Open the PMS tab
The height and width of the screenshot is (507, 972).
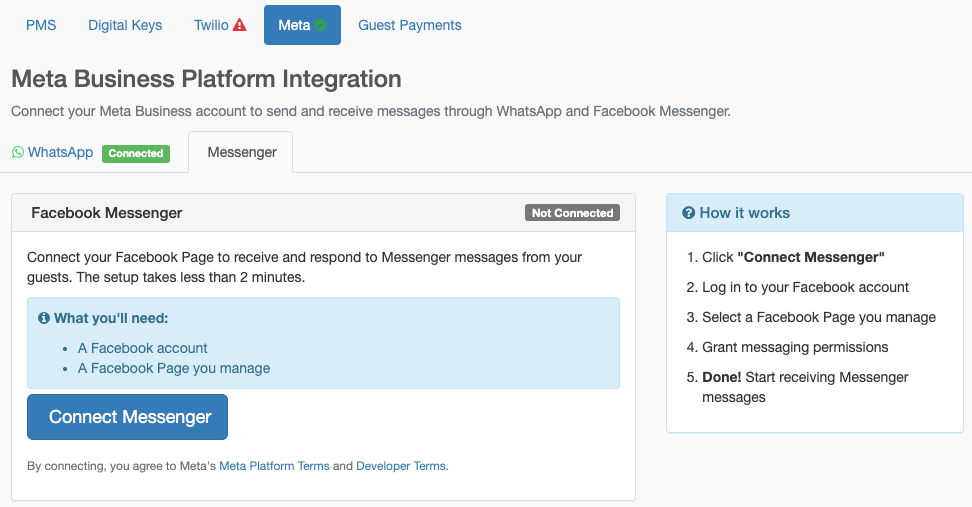[x=41, y=25]
